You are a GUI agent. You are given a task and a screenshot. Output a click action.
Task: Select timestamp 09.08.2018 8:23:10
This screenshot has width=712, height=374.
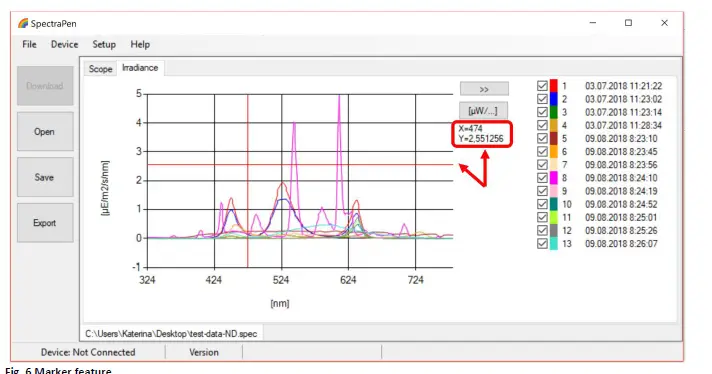[x=621, y=138]
